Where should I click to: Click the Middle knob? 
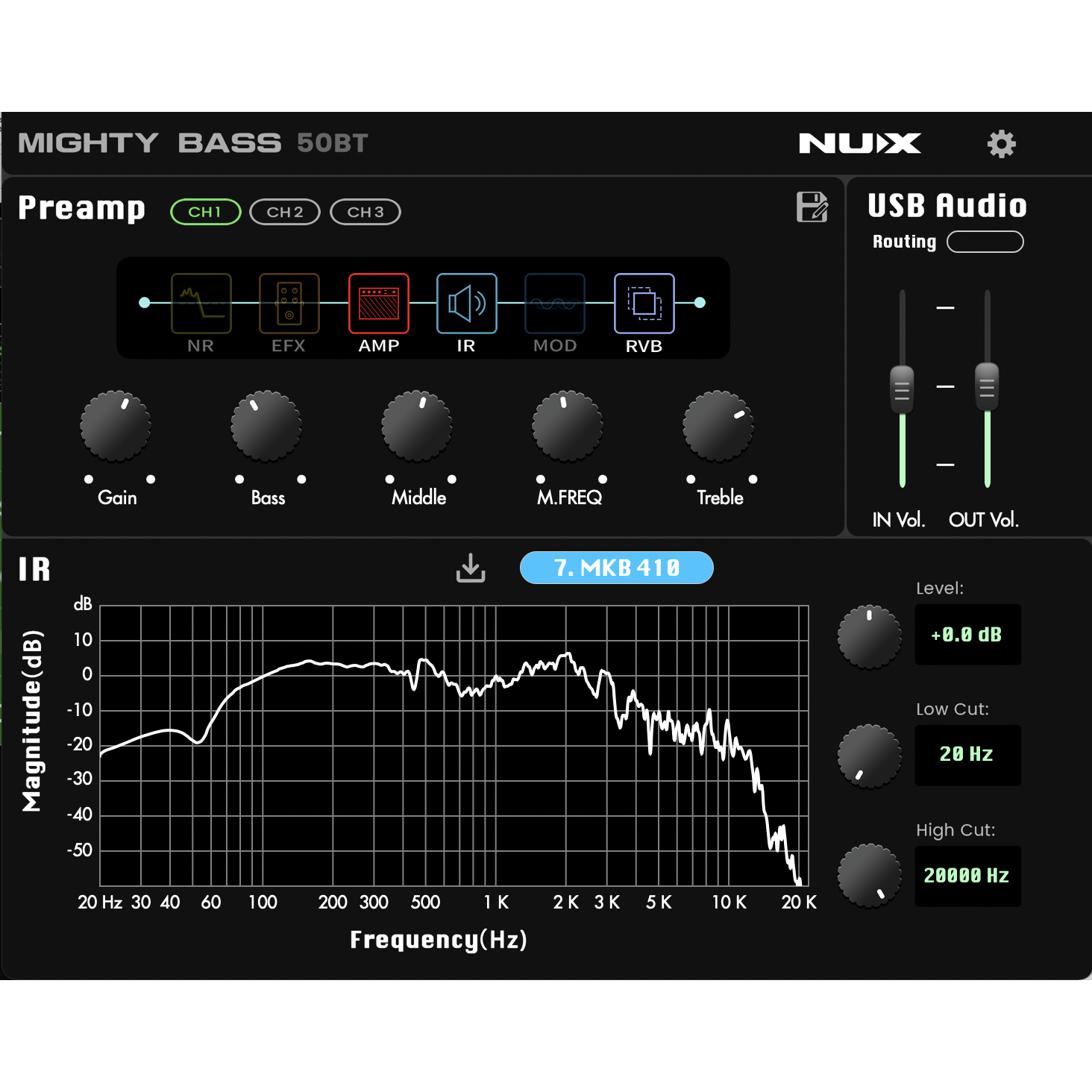(417, 426)
